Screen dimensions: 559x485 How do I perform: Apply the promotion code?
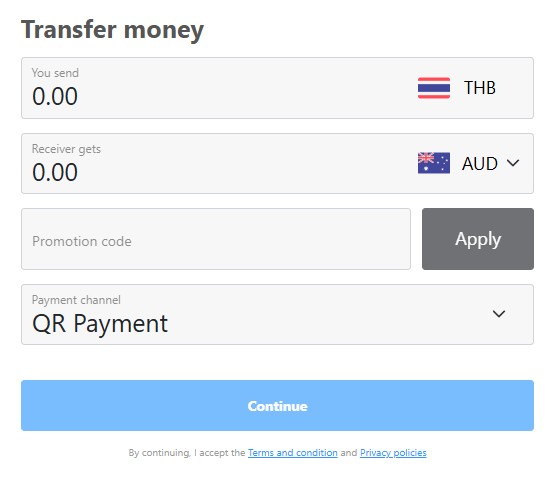click(478, 239)
